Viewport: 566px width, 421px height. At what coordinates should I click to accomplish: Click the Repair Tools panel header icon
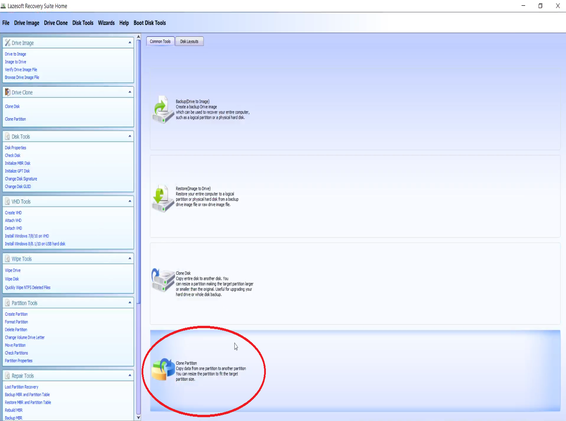pyautogui.click(x=7, y=376)
